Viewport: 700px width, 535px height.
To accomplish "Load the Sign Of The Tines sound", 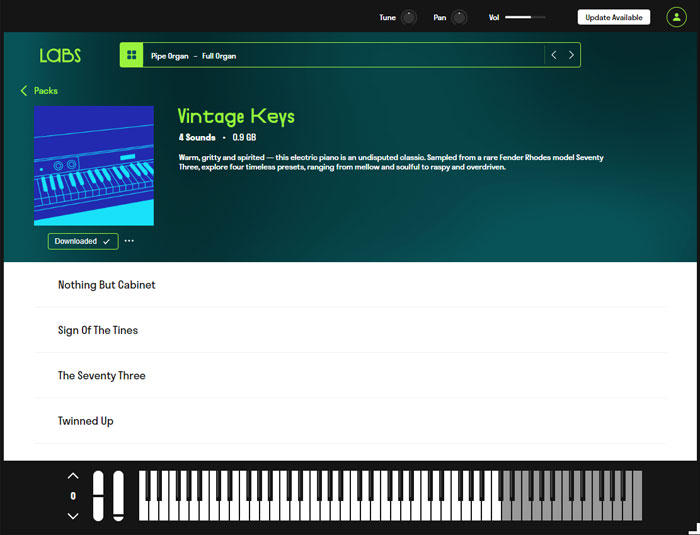I will coord(350,330).
